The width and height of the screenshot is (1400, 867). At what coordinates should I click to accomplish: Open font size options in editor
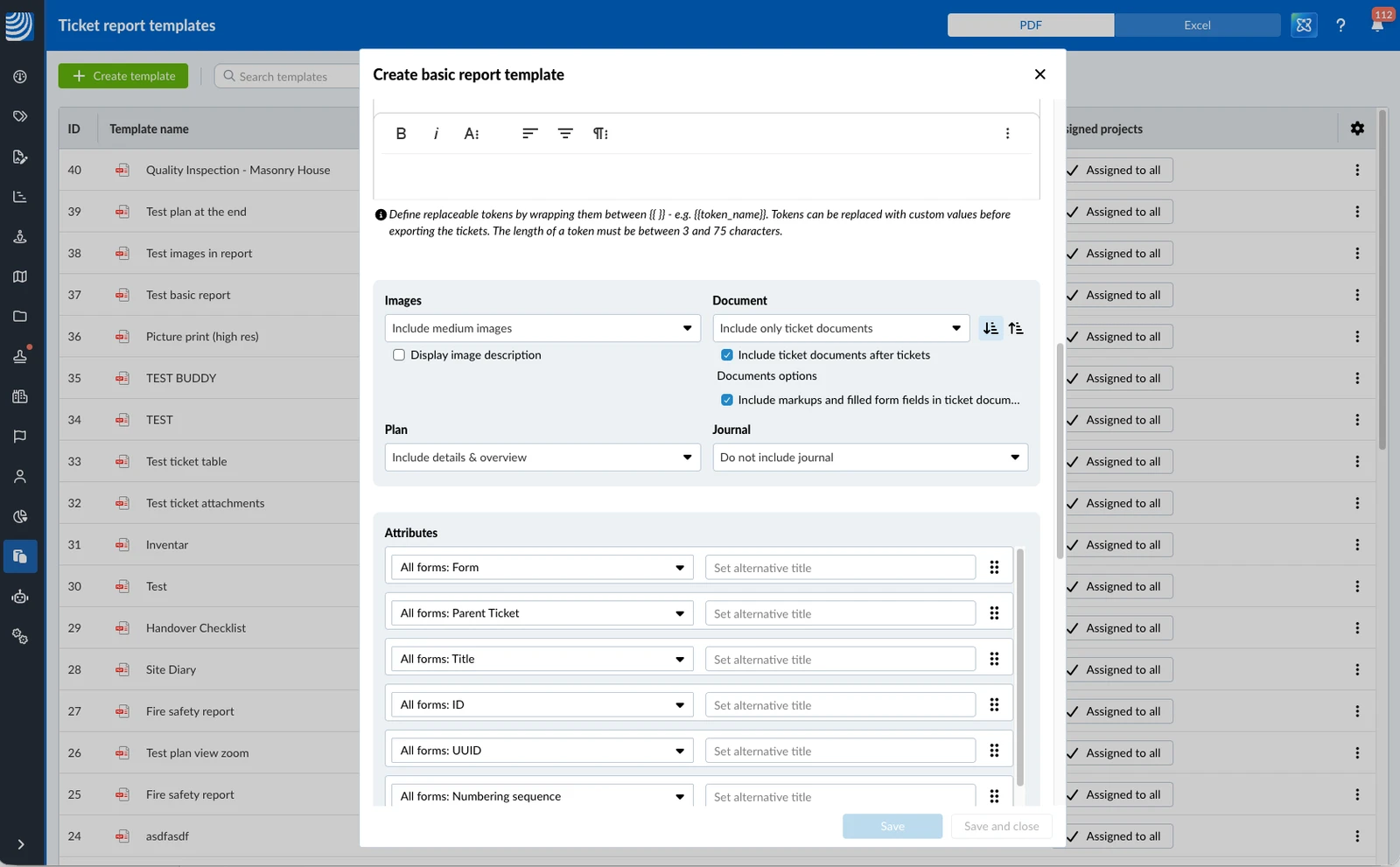[472, 134]
